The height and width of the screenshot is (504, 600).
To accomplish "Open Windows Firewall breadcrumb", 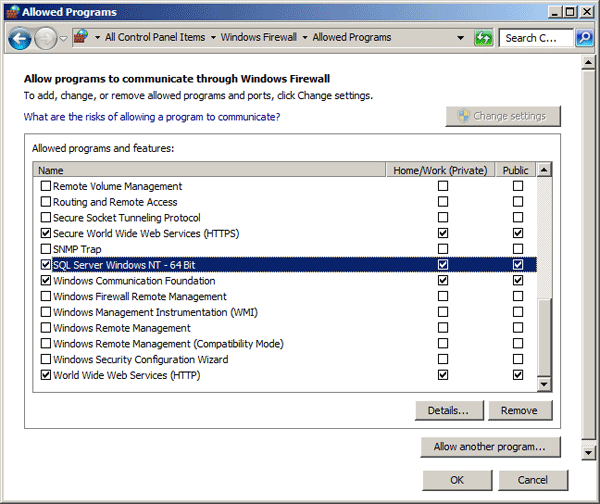I will [x=259, y=37].
